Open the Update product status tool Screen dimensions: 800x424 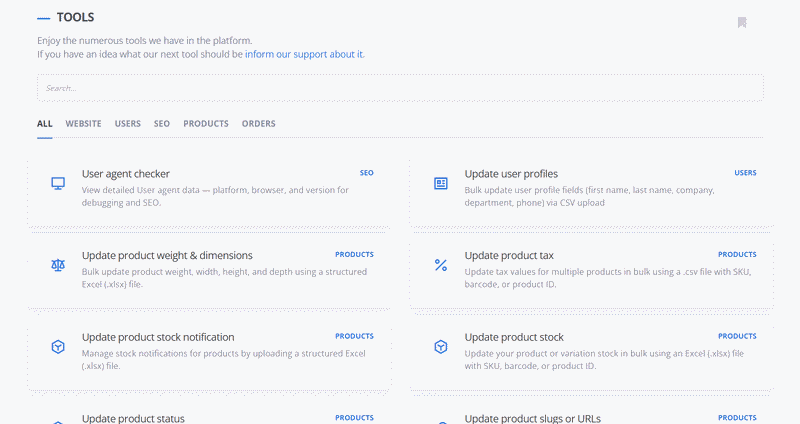[133, 418]
